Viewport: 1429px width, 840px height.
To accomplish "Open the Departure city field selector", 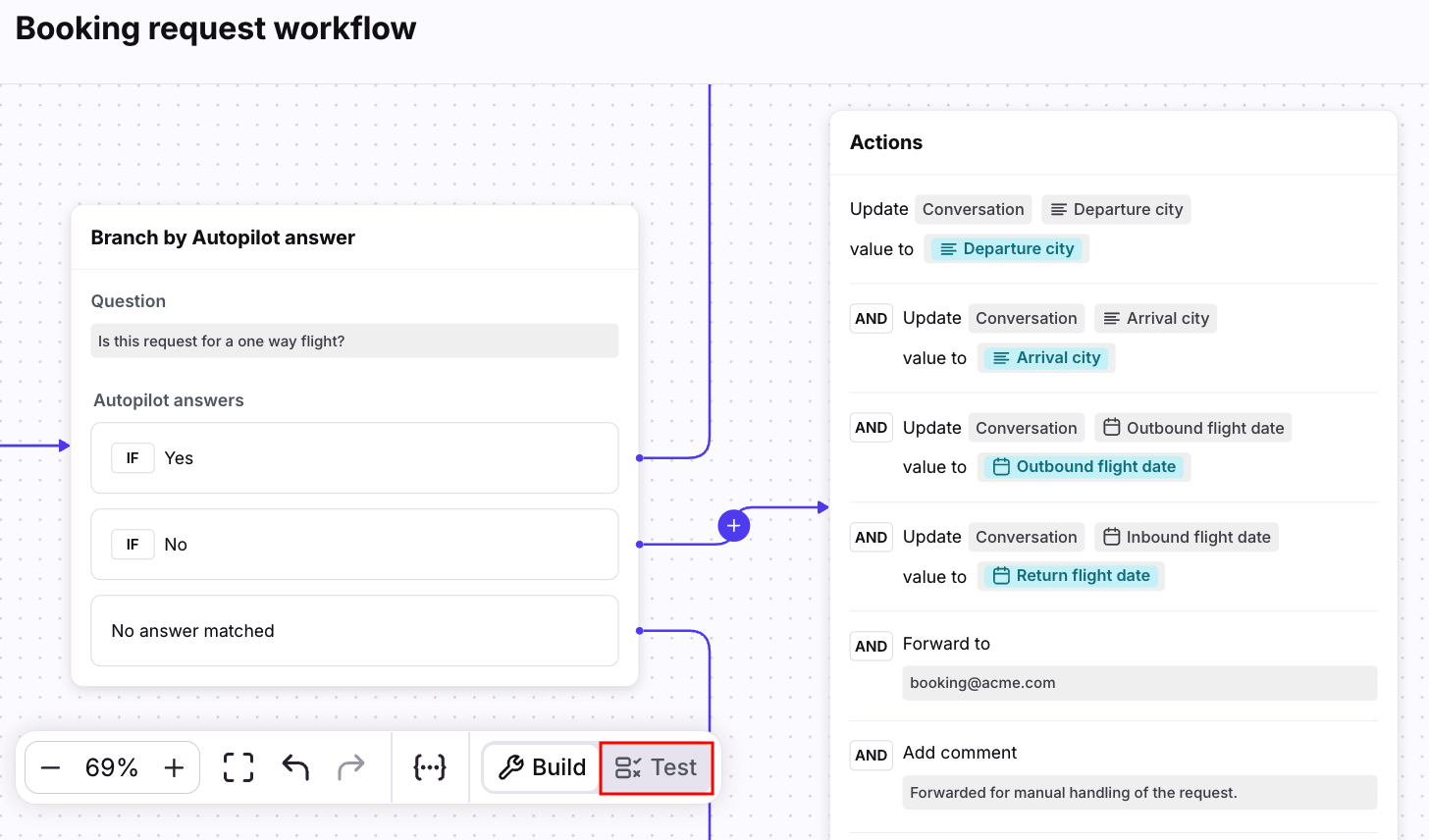I will pos(1116,209).
